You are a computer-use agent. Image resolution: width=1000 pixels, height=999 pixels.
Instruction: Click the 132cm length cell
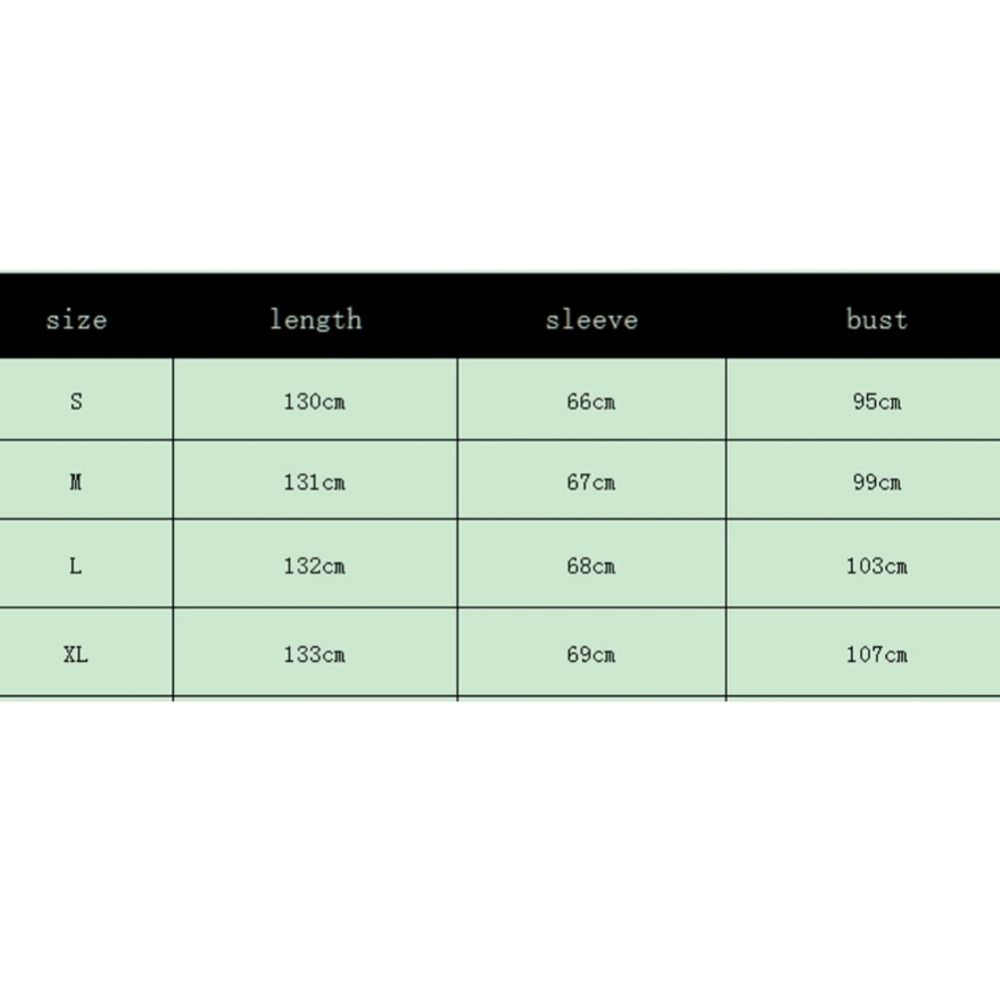pyautogui.click(x=314, y=565)
